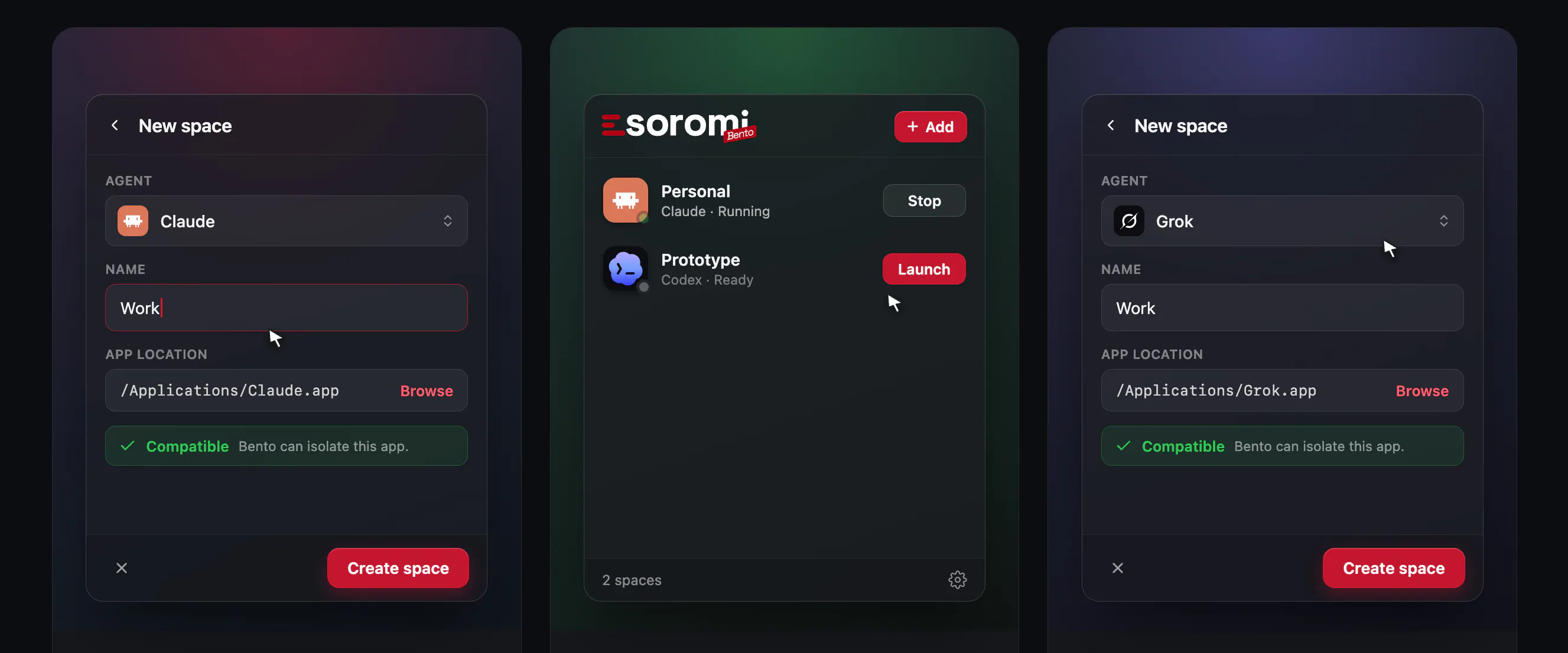Click 'Compatible' label in Grok panel
Viewport: 1568px width, 653px height.
coord(1183,446)
